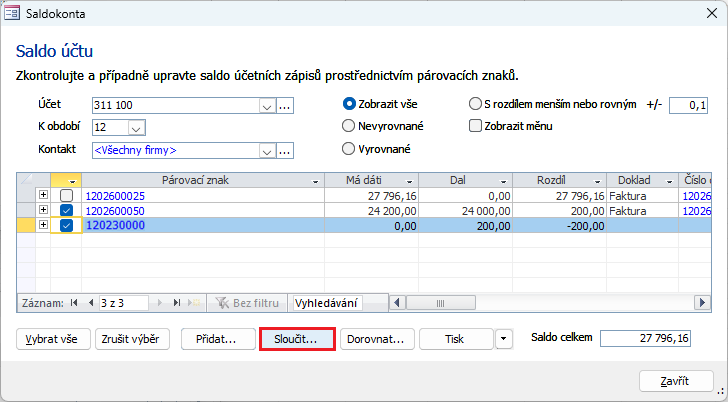Uncheck the box for row 1202600050

coord(66,210)
